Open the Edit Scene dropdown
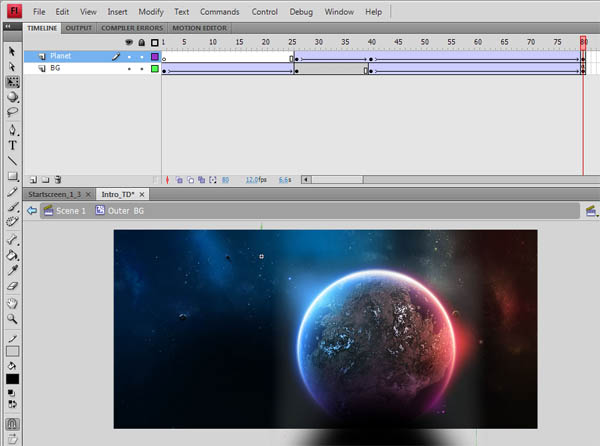Viewport: 600px width, 446px height. click(591, 211)
